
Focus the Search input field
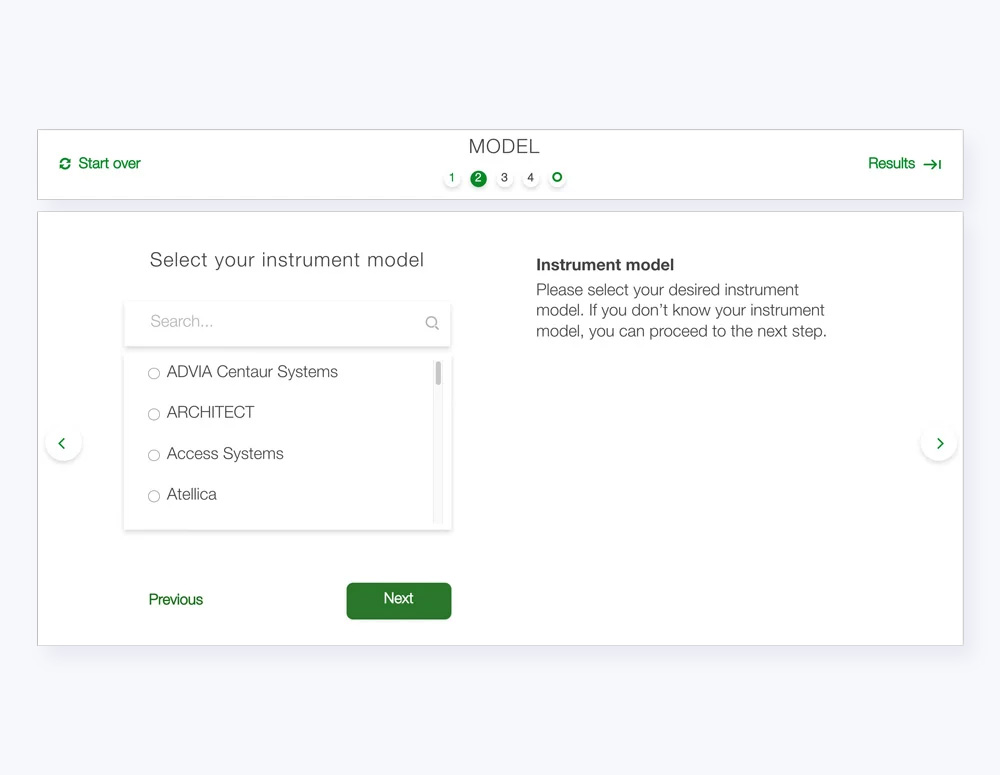click(x=287, y=323)
